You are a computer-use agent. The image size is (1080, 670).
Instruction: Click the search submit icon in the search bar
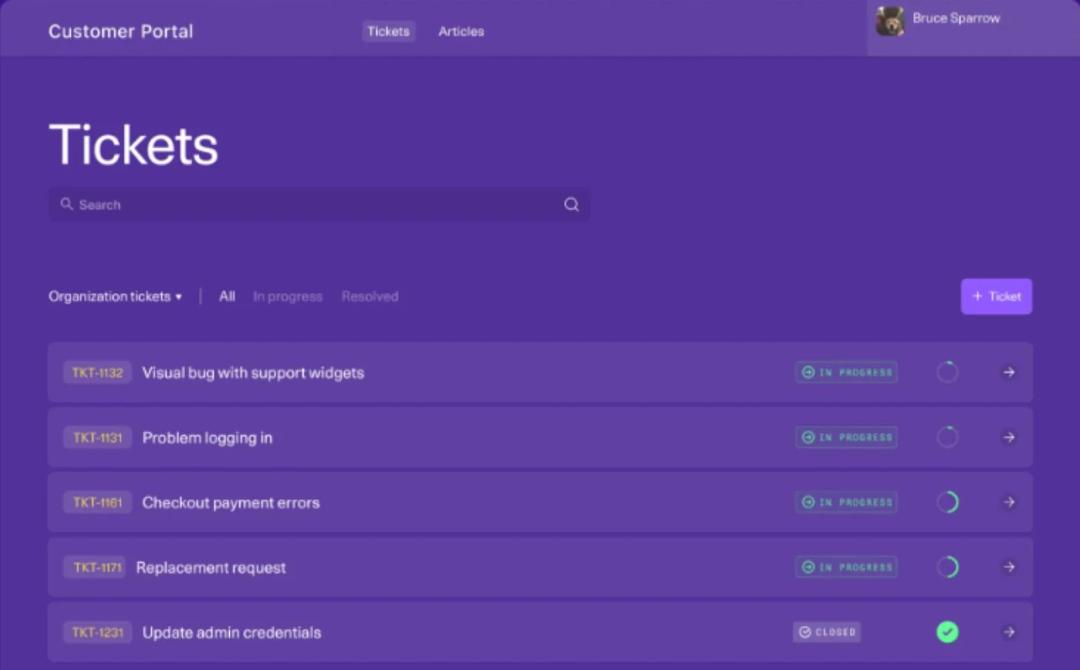[x=571, y=205]
